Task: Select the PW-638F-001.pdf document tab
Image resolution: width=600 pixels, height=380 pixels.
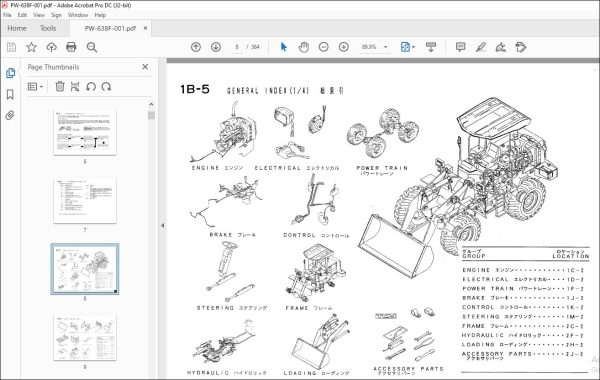Action: click(110, 28)
